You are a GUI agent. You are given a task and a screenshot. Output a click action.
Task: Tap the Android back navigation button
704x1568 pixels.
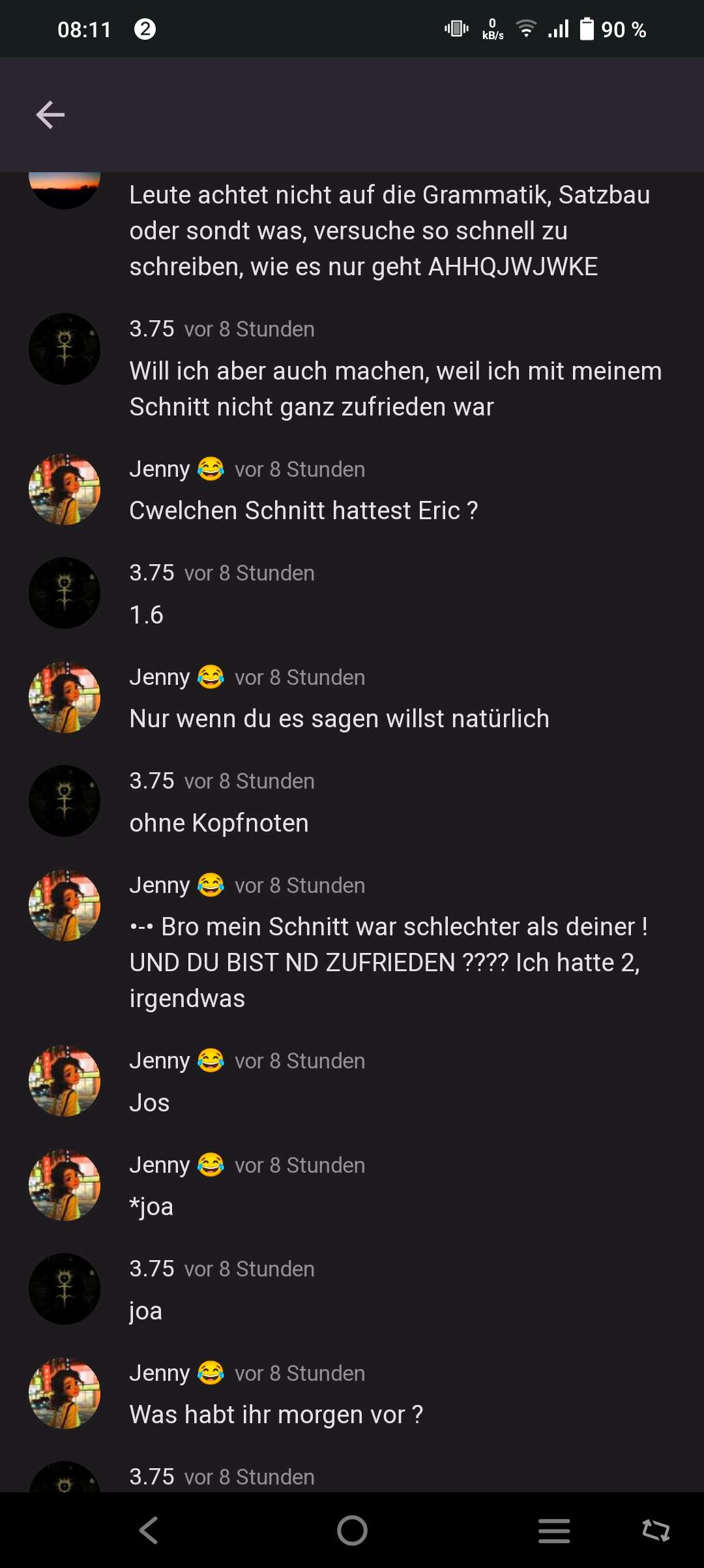pyautogui.click(x=149, y=1530)
